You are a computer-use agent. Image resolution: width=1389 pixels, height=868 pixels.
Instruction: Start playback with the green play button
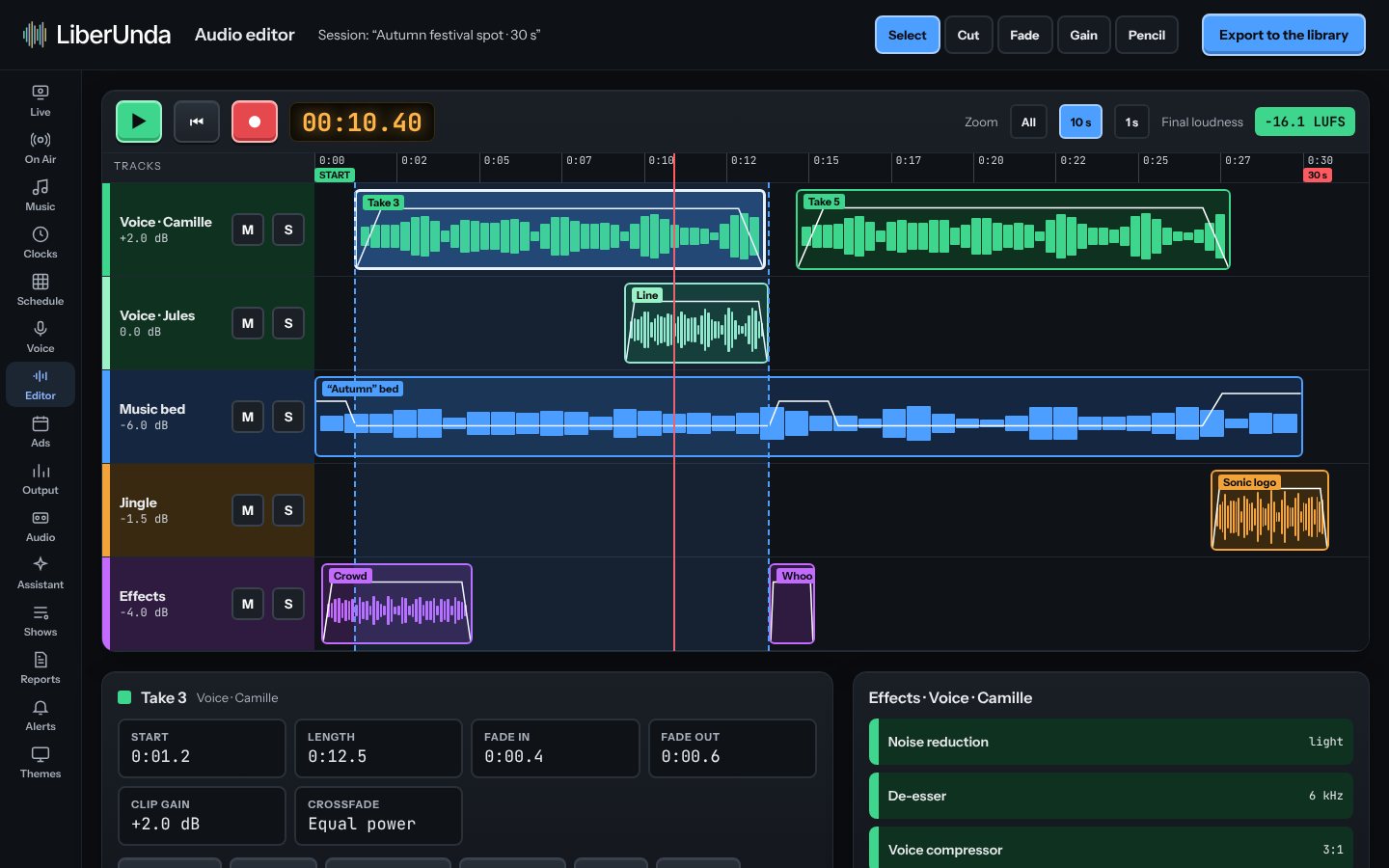(x=139, y=122)
